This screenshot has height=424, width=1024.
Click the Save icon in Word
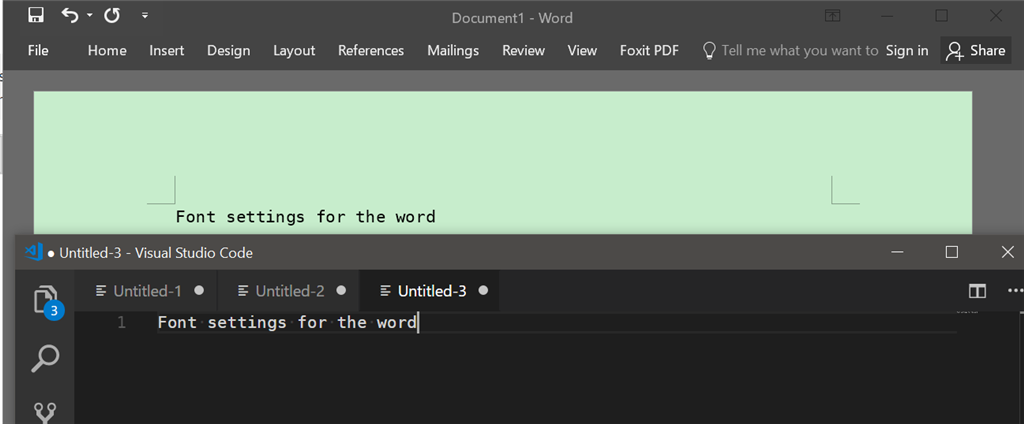coord(36,16)
